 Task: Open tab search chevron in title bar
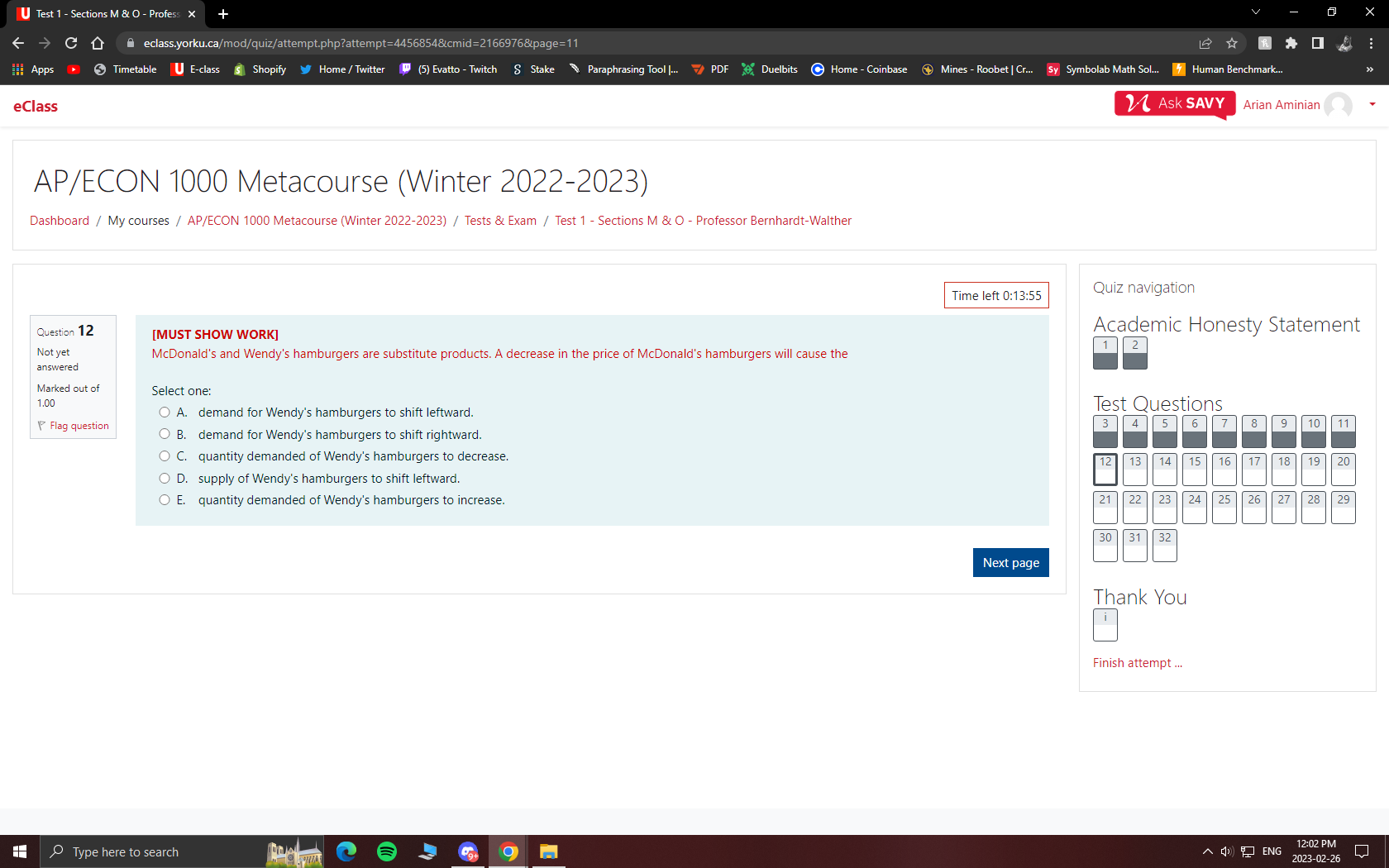pyautogui.click(x=1255, y=12)
